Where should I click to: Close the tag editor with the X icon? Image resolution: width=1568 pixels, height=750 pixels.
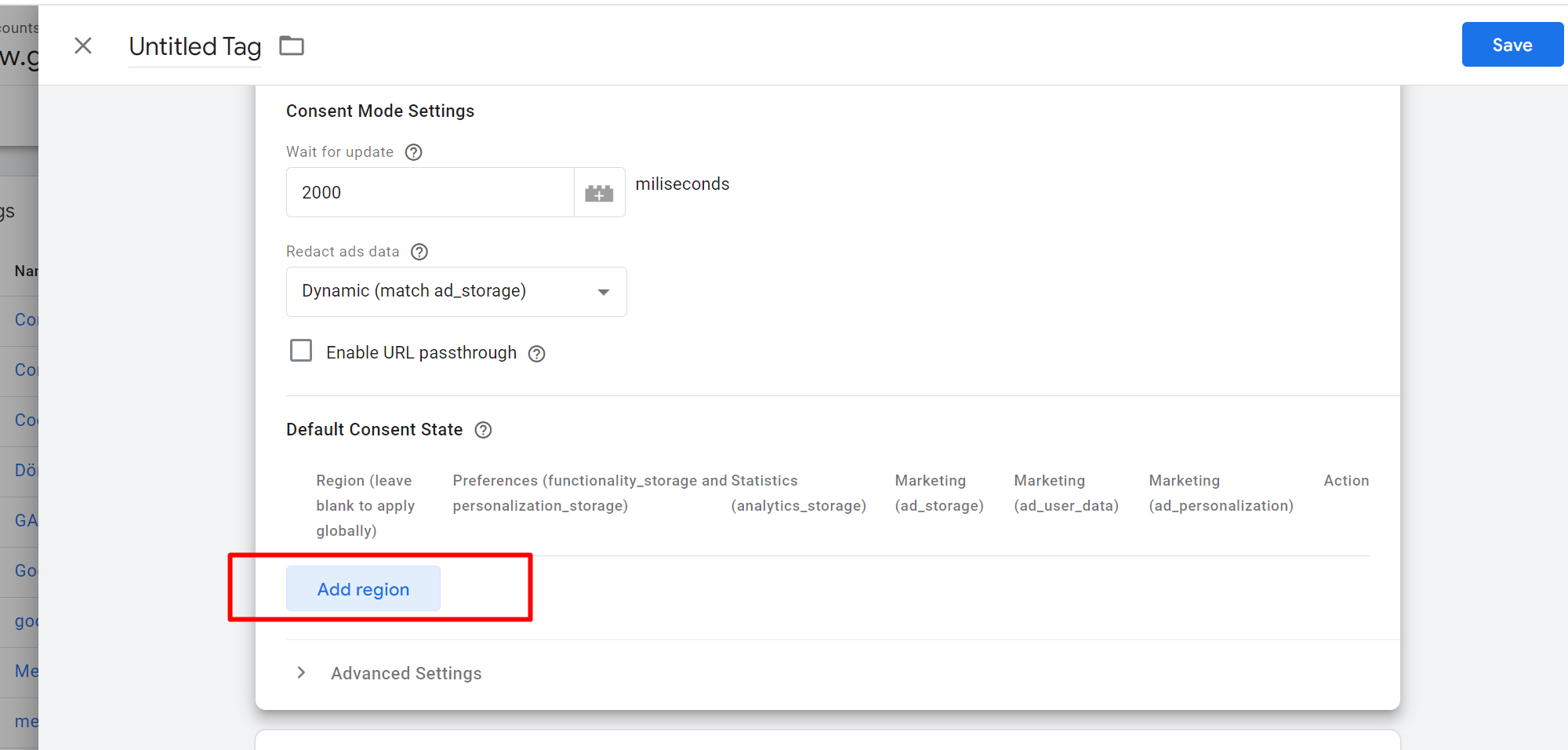pyautogui.click(x=83, y=46)
